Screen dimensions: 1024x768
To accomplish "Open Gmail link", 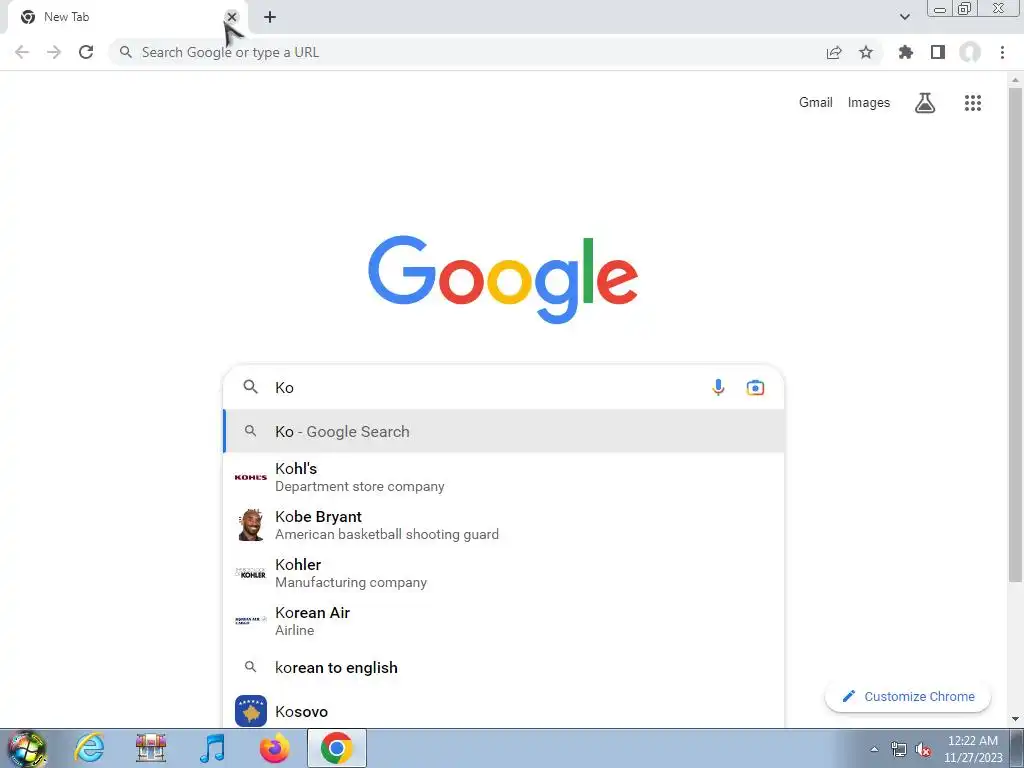I will (x=816, y=103).
